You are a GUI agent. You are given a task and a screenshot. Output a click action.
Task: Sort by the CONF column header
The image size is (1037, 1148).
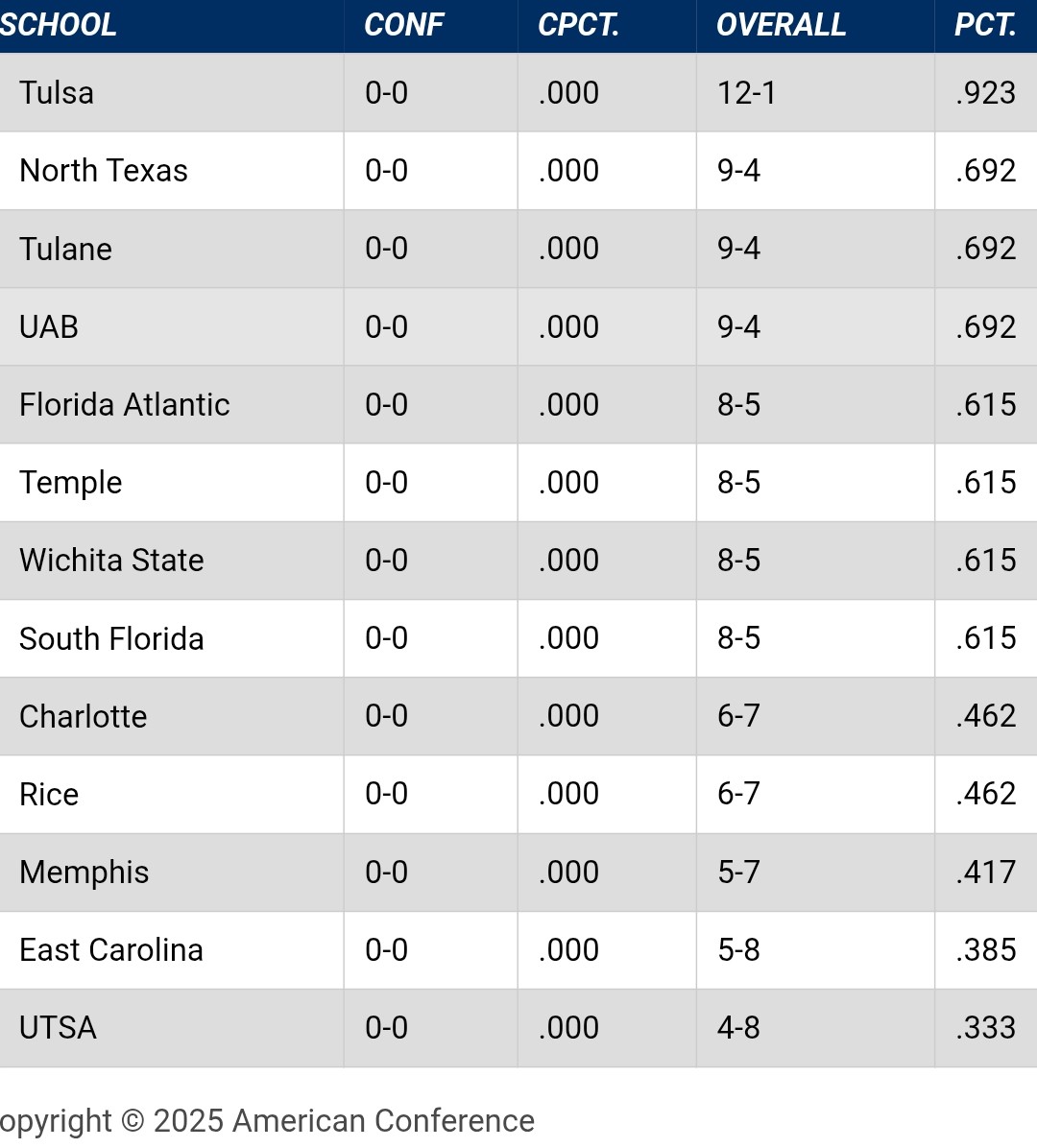pos(404,25)
